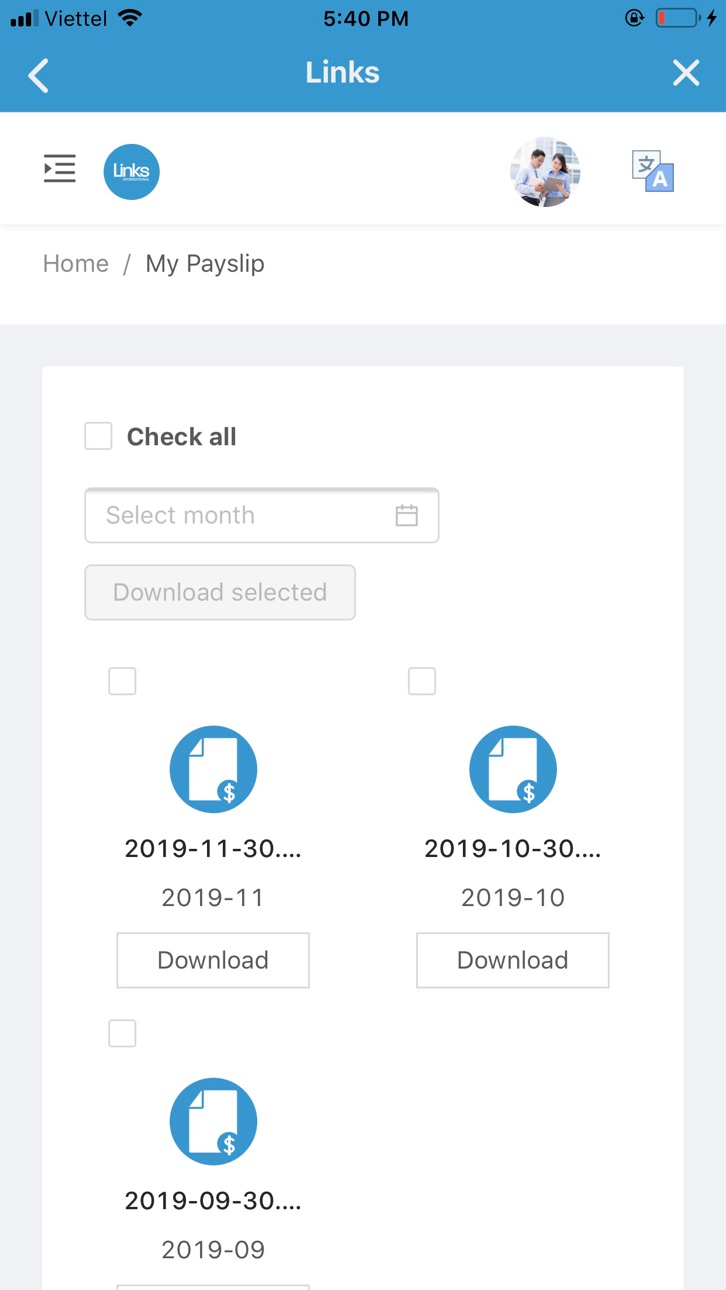Close the Links web view

pos(686,73)
